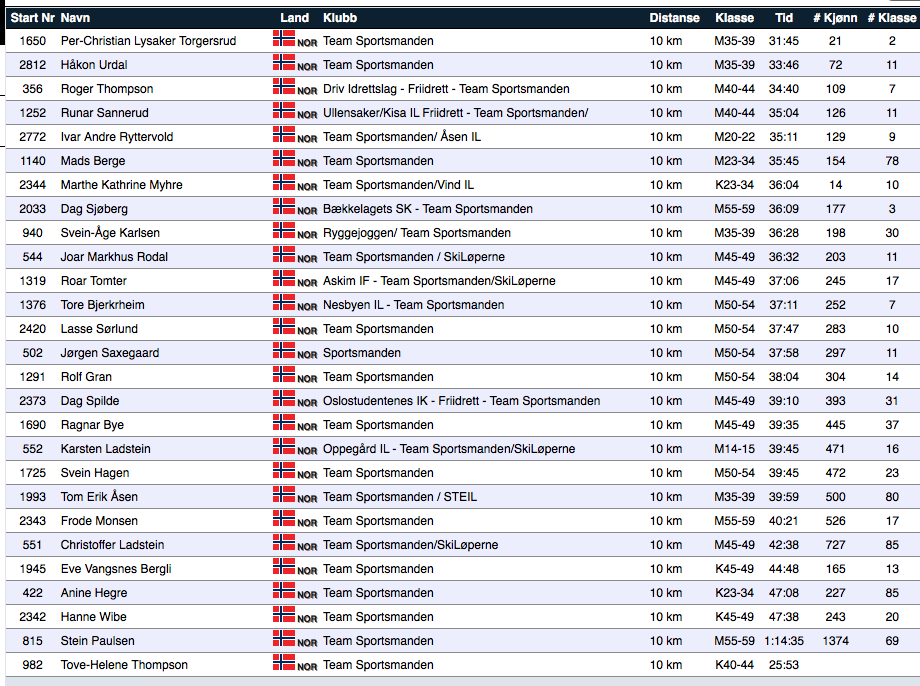Sort by the Land column header

295,18
